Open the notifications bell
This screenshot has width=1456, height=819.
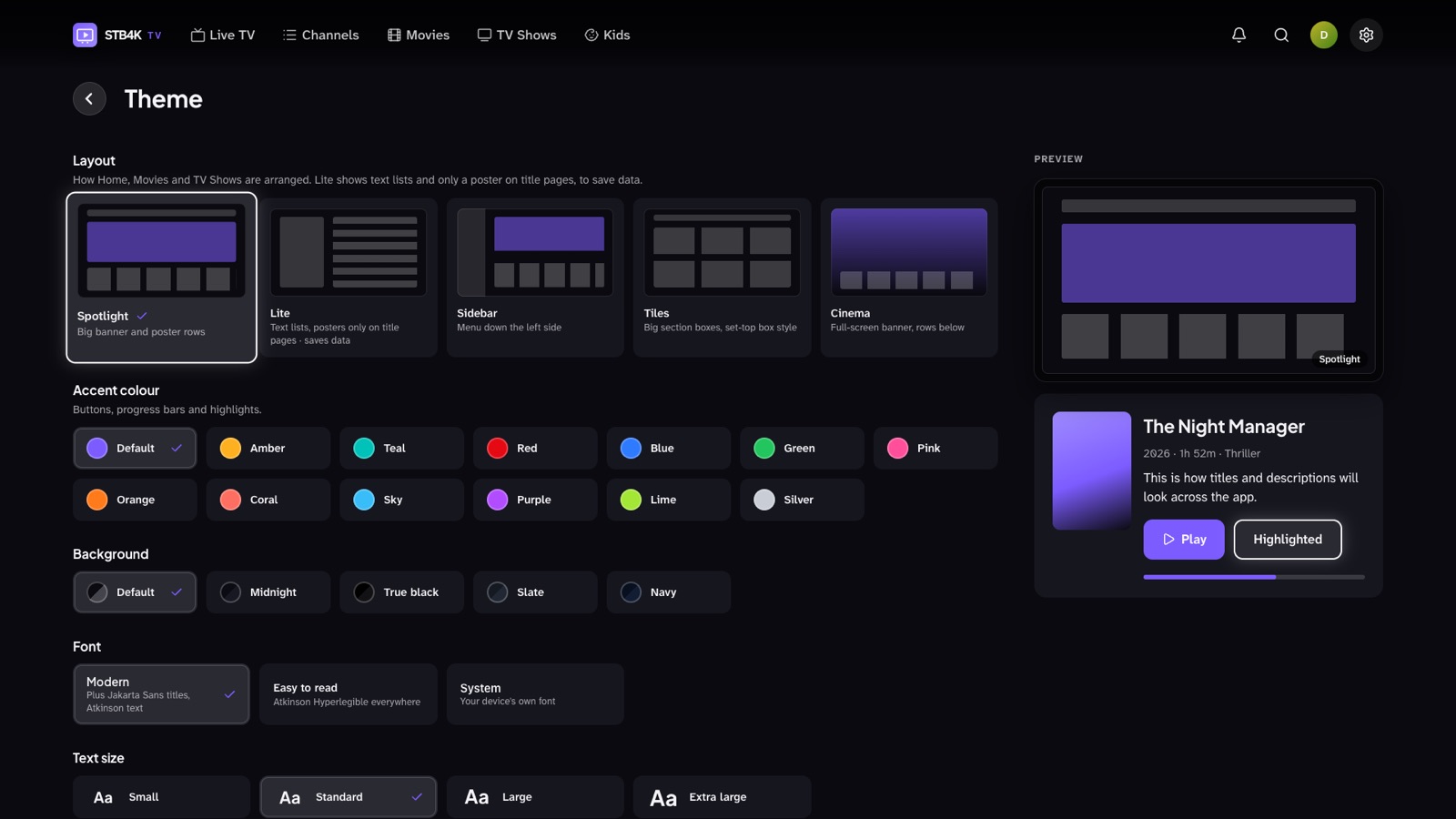[1239, 35]
